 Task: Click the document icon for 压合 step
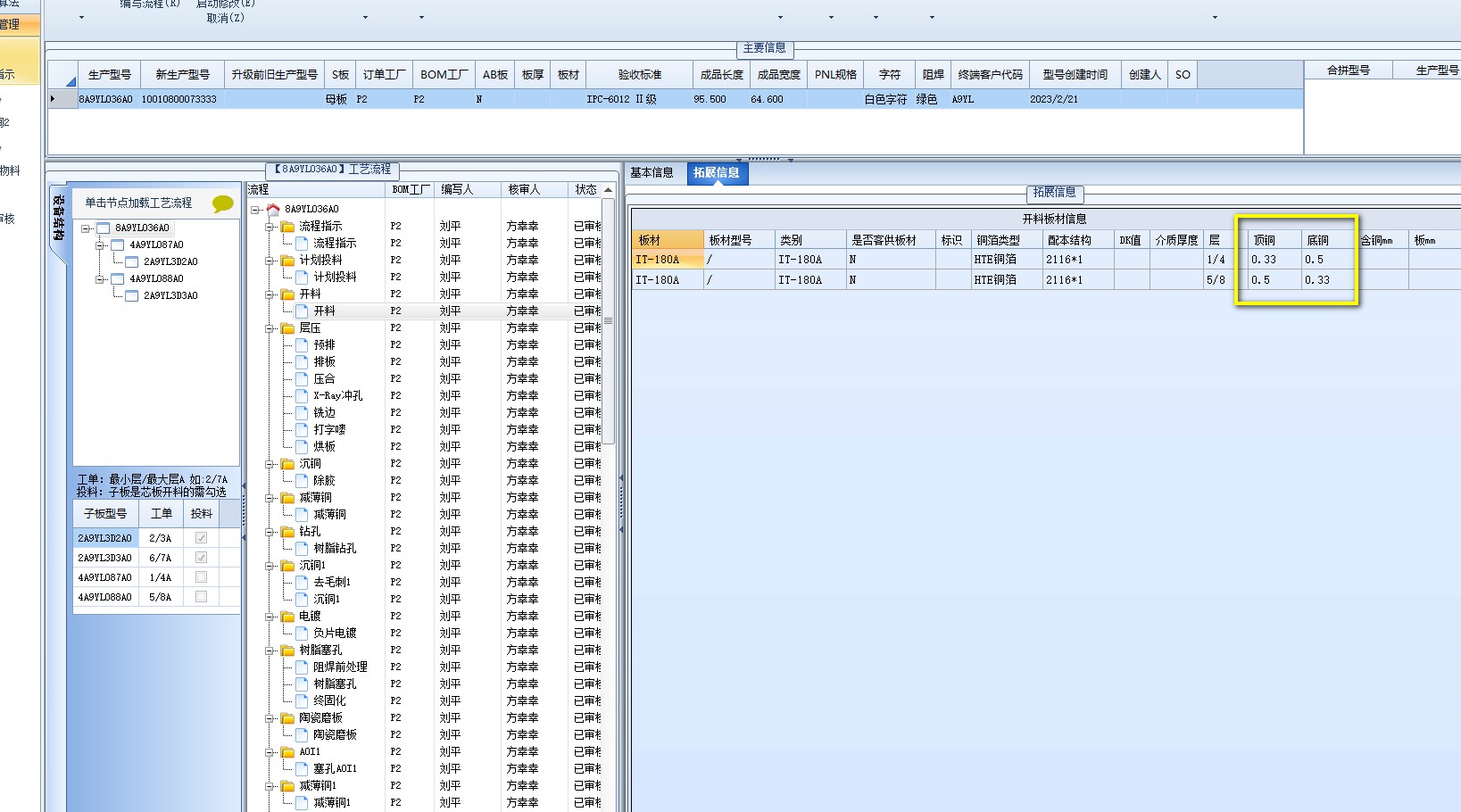(302, 379)
